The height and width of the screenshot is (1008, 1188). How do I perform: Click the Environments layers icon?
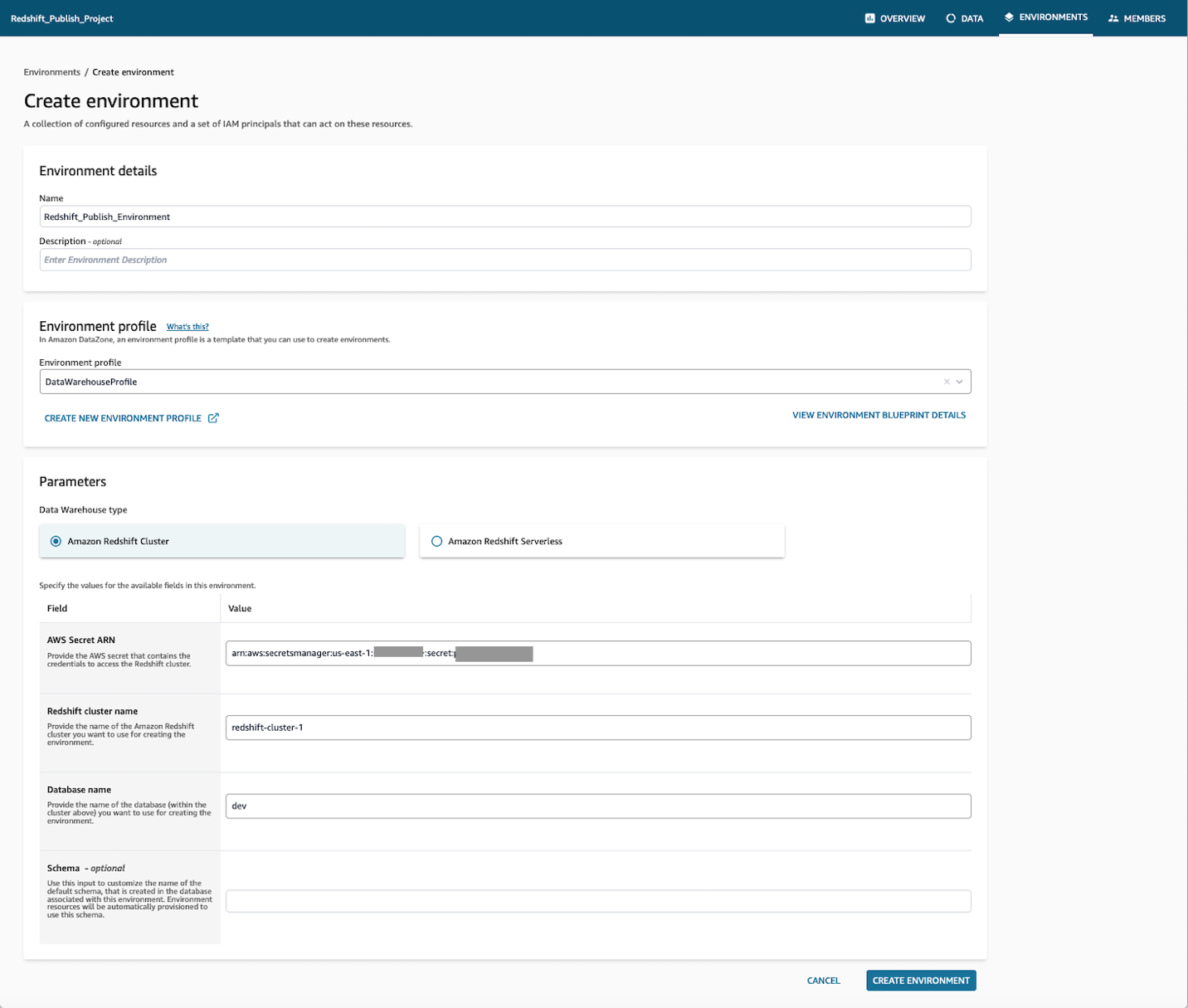click(x=1009, y=17)
